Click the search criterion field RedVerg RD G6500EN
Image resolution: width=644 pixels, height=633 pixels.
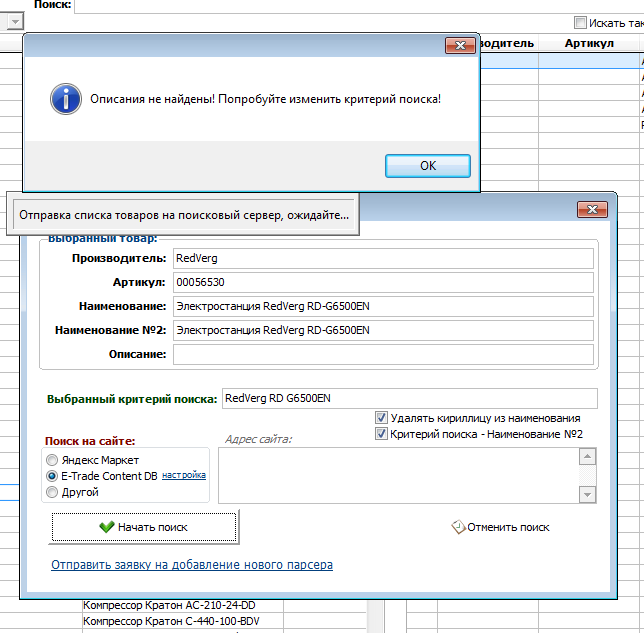409,398
